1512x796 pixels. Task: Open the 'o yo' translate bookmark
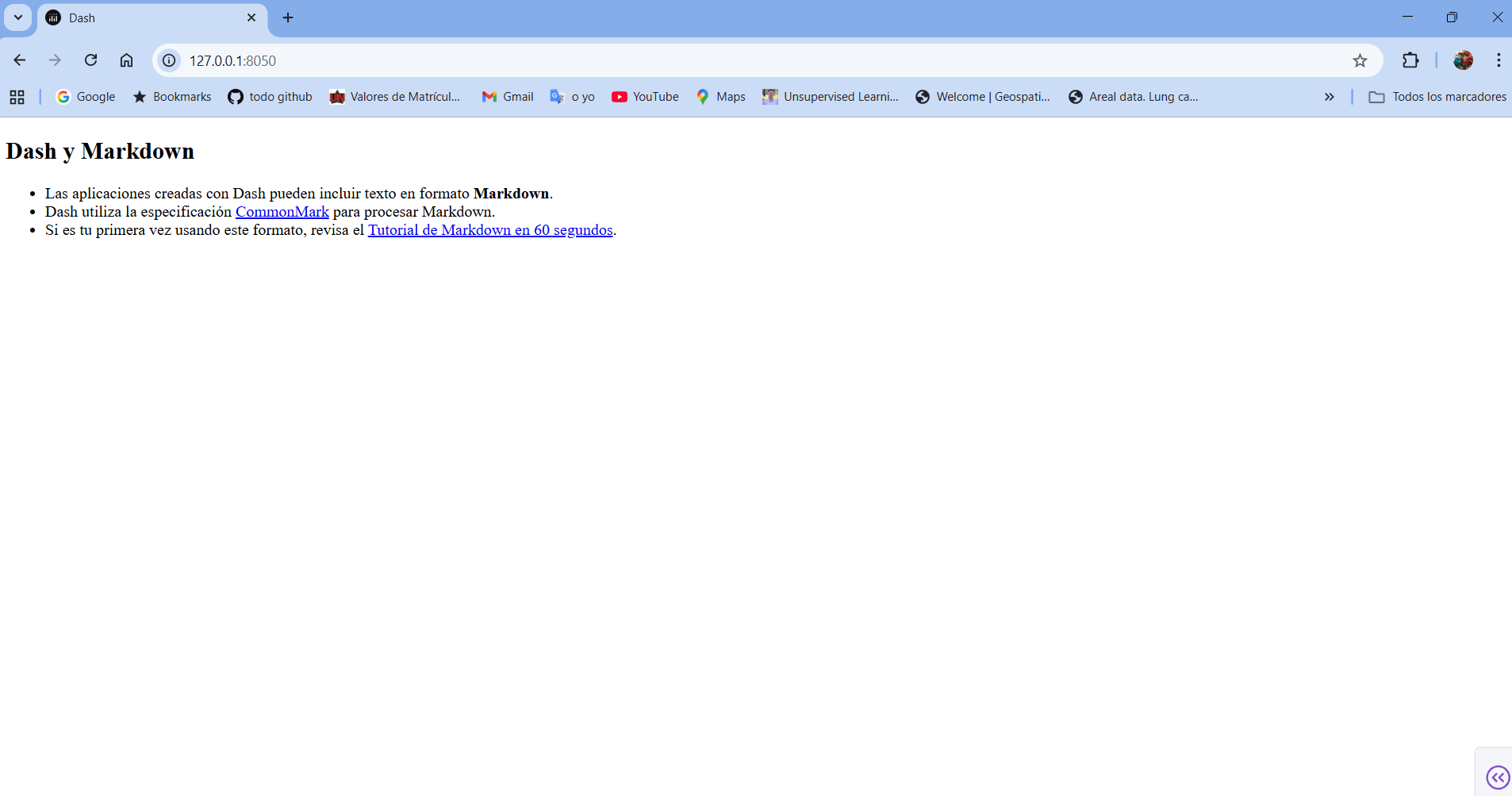click(573, 97)
